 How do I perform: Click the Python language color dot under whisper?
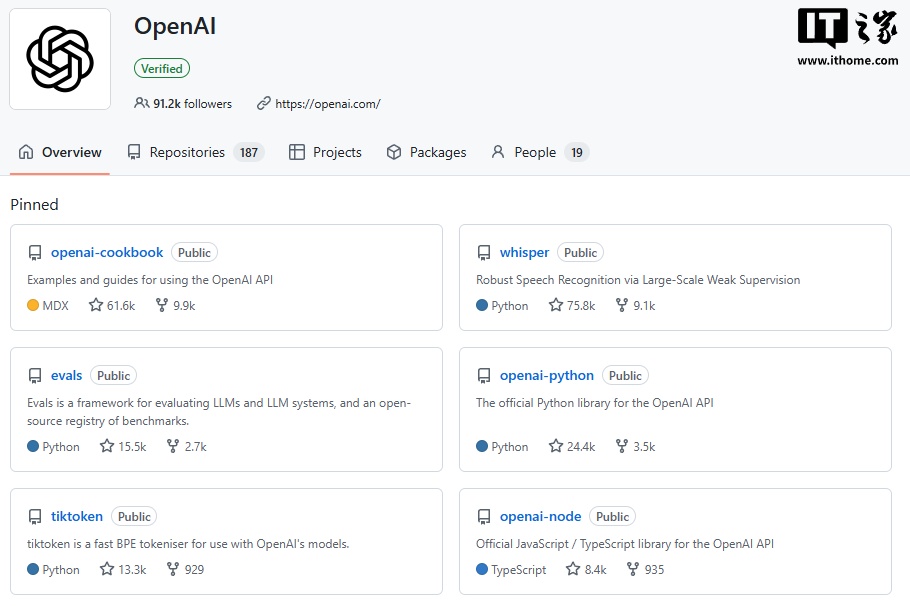(483, 305)
